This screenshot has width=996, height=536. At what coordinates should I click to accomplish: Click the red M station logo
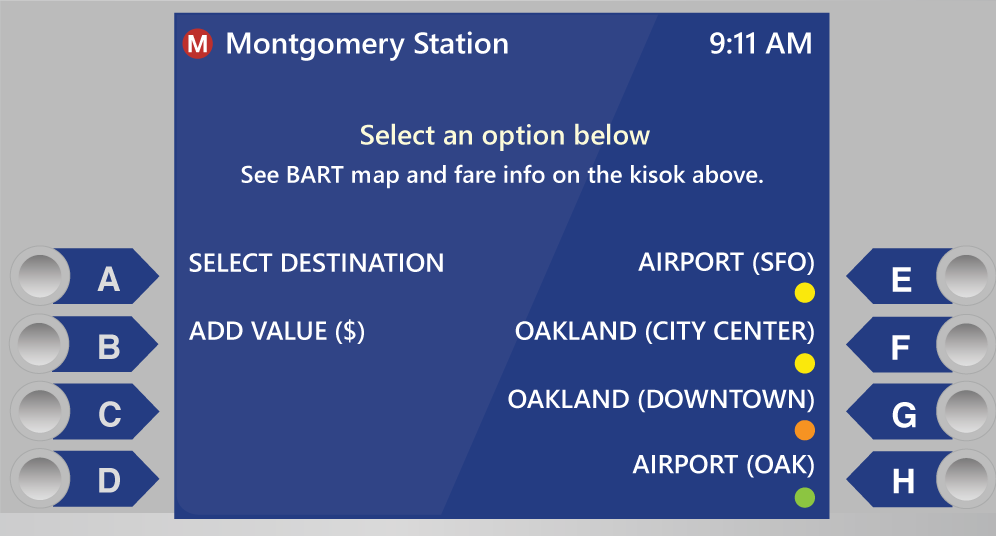pos(198,44)
